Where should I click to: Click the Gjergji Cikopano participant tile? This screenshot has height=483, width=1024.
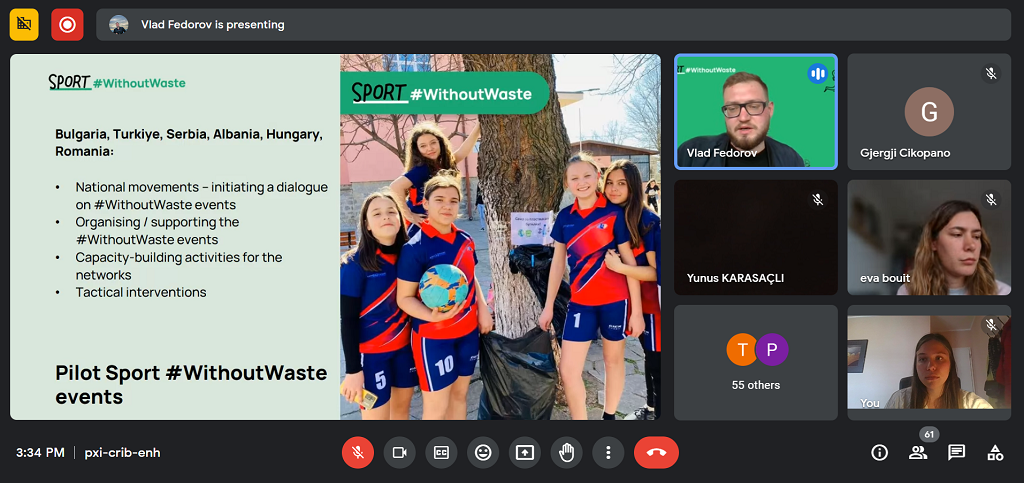(929, 111)
